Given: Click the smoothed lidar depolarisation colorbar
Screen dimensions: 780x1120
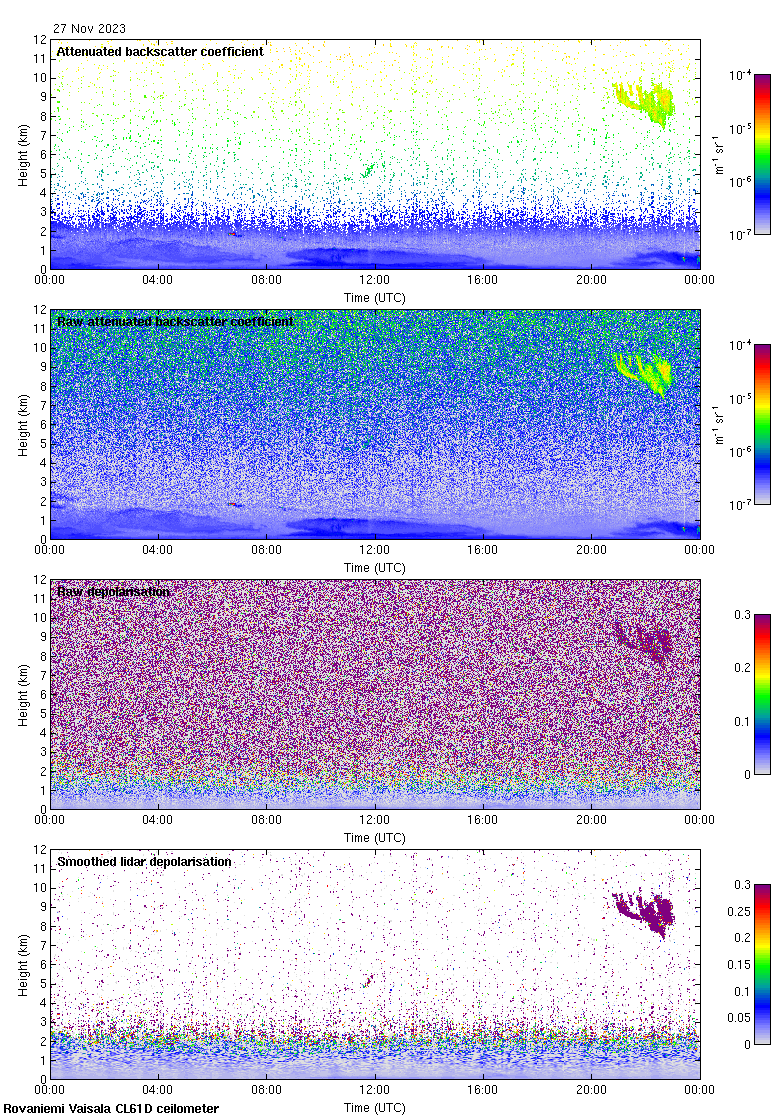Looking at the screenshot, I should coord(762,964).
